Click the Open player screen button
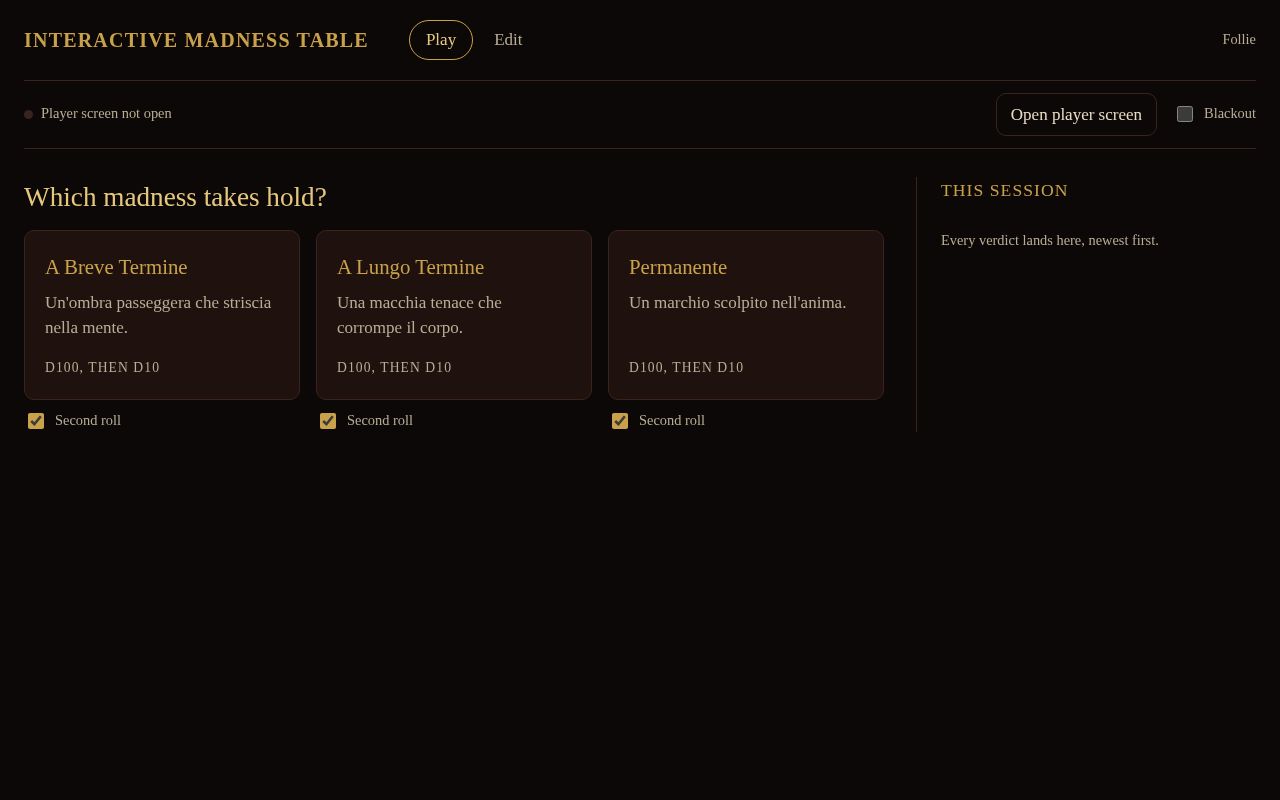Image resolution: width=1280 pixels, height=800 pixels. point(1076,114)
